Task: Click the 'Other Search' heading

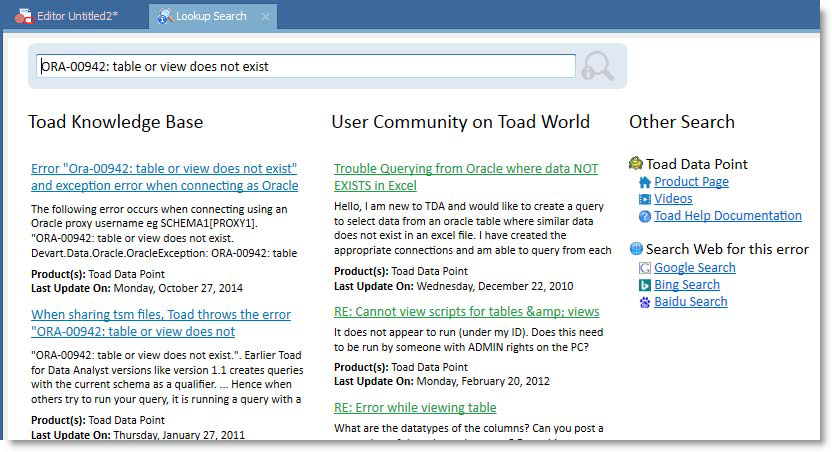Action: coord(682,122)
